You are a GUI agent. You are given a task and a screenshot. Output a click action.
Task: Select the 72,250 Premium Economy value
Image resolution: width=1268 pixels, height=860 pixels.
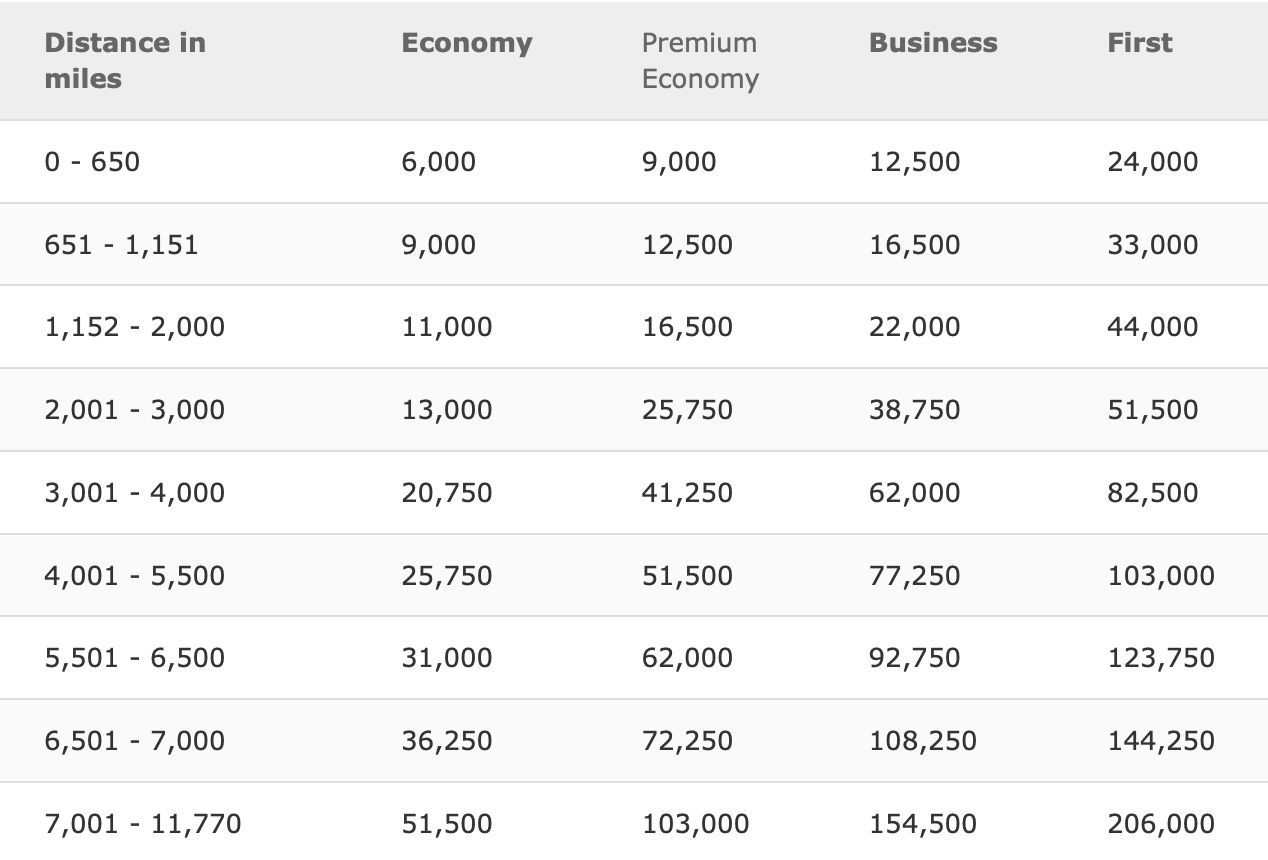coord(687,741)
